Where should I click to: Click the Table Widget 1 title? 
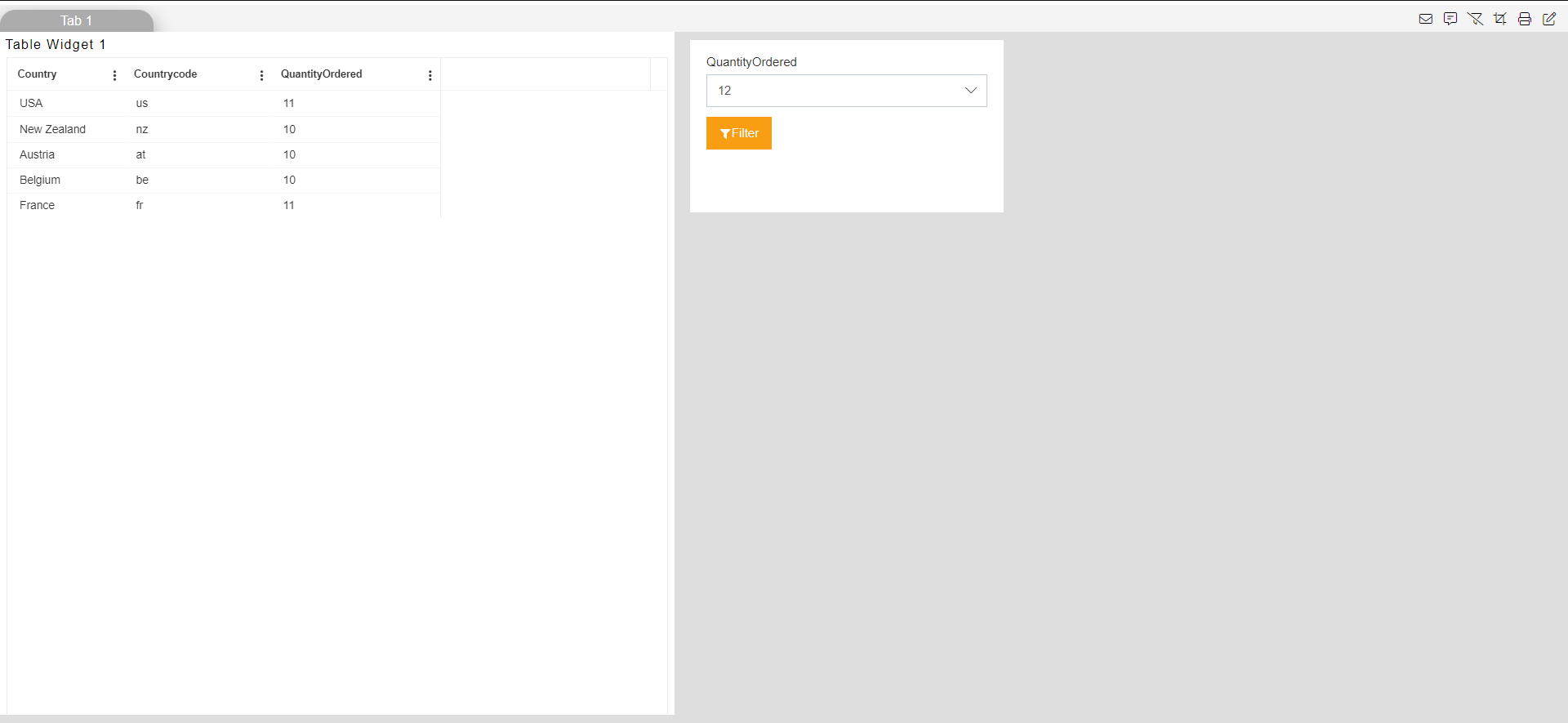point(56,44)
